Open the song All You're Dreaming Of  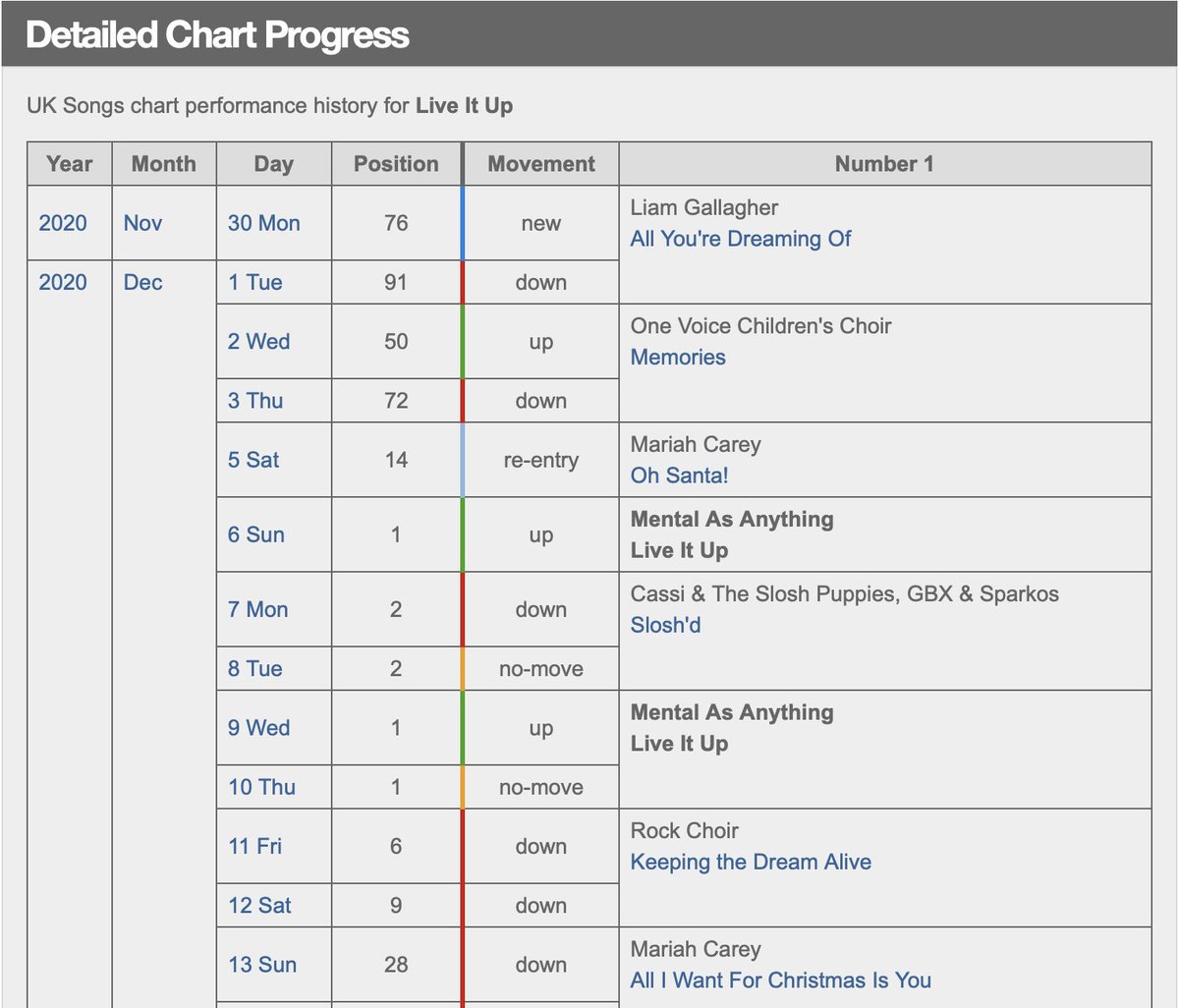741,239
